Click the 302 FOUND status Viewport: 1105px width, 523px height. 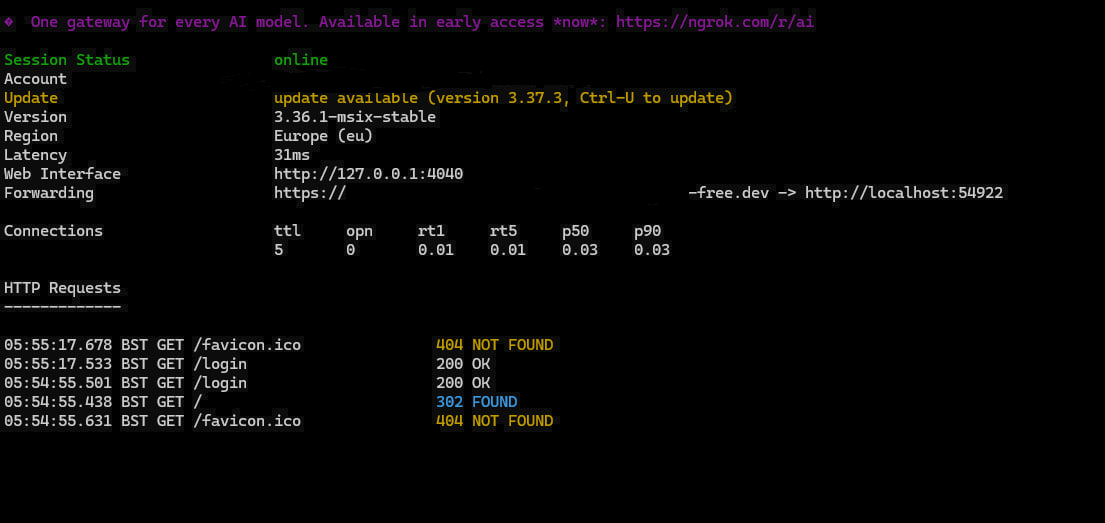(x=476, y=402)
